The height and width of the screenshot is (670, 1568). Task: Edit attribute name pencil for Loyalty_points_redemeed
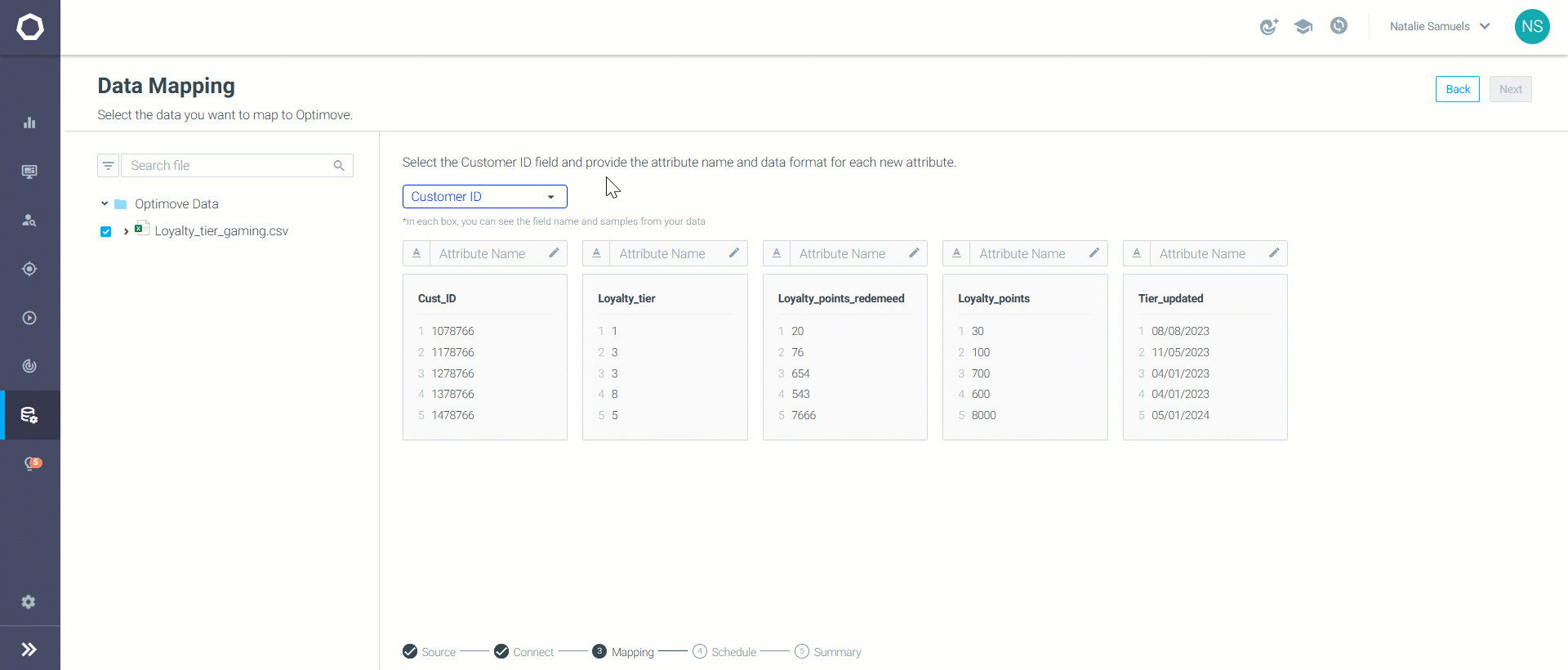coord(914,253)
